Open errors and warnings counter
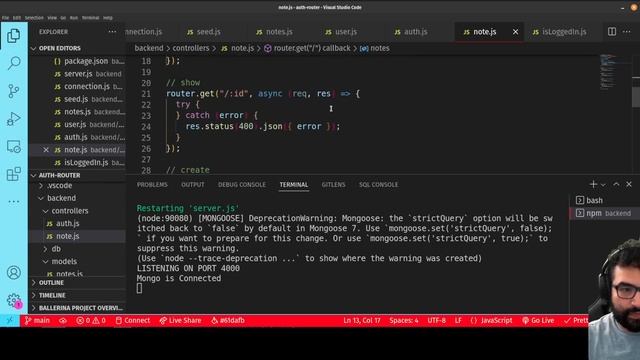This screenshot has height=360, width=640. pyautogui.click(x=91, y=320)
